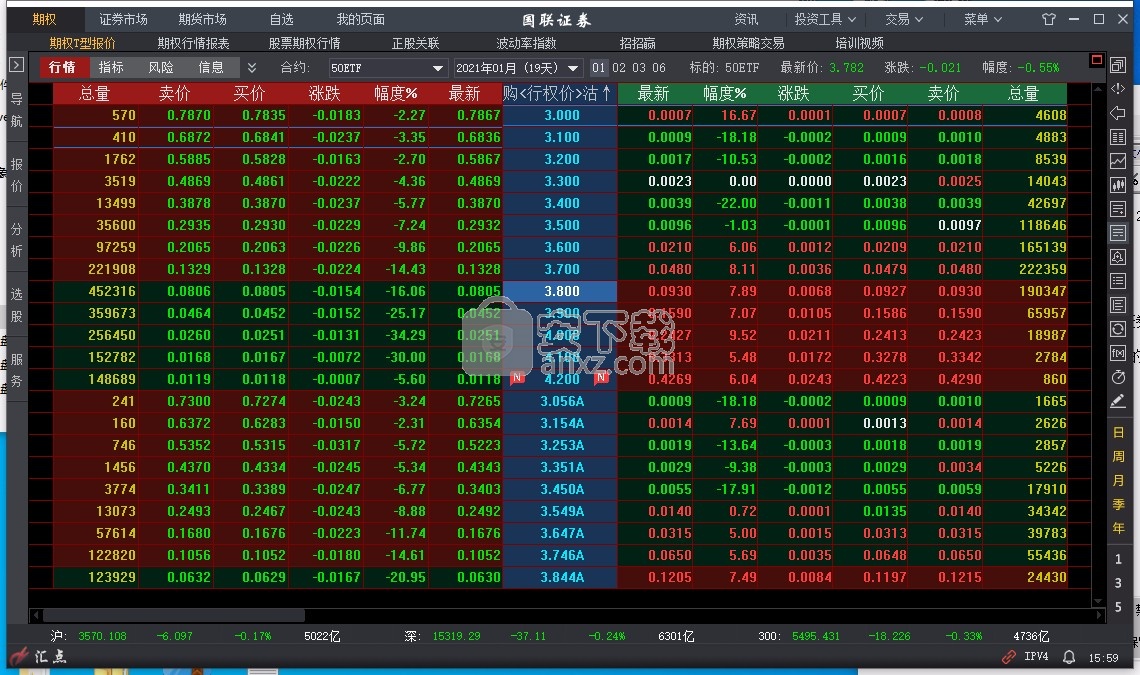Click the red link connection status icon
This screenshot has width=1140, height=675.
[x=1008, y=657]
